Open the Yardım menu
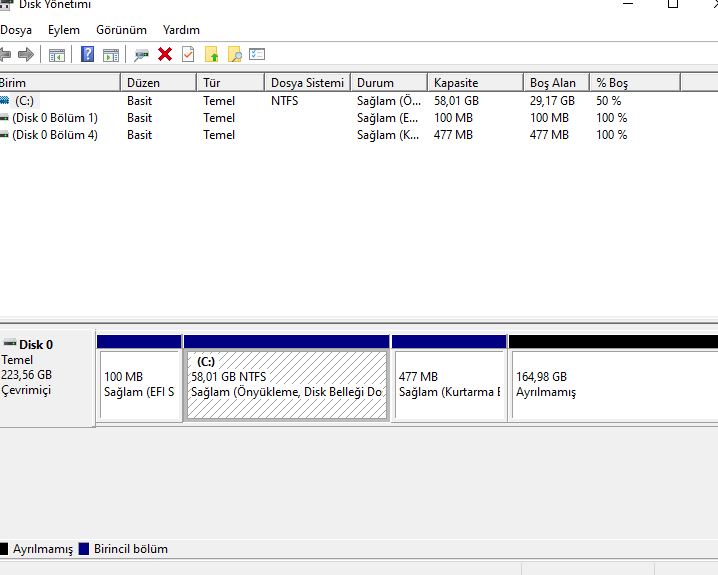Viewport: 718px width, 575px height. pos(181,30)
